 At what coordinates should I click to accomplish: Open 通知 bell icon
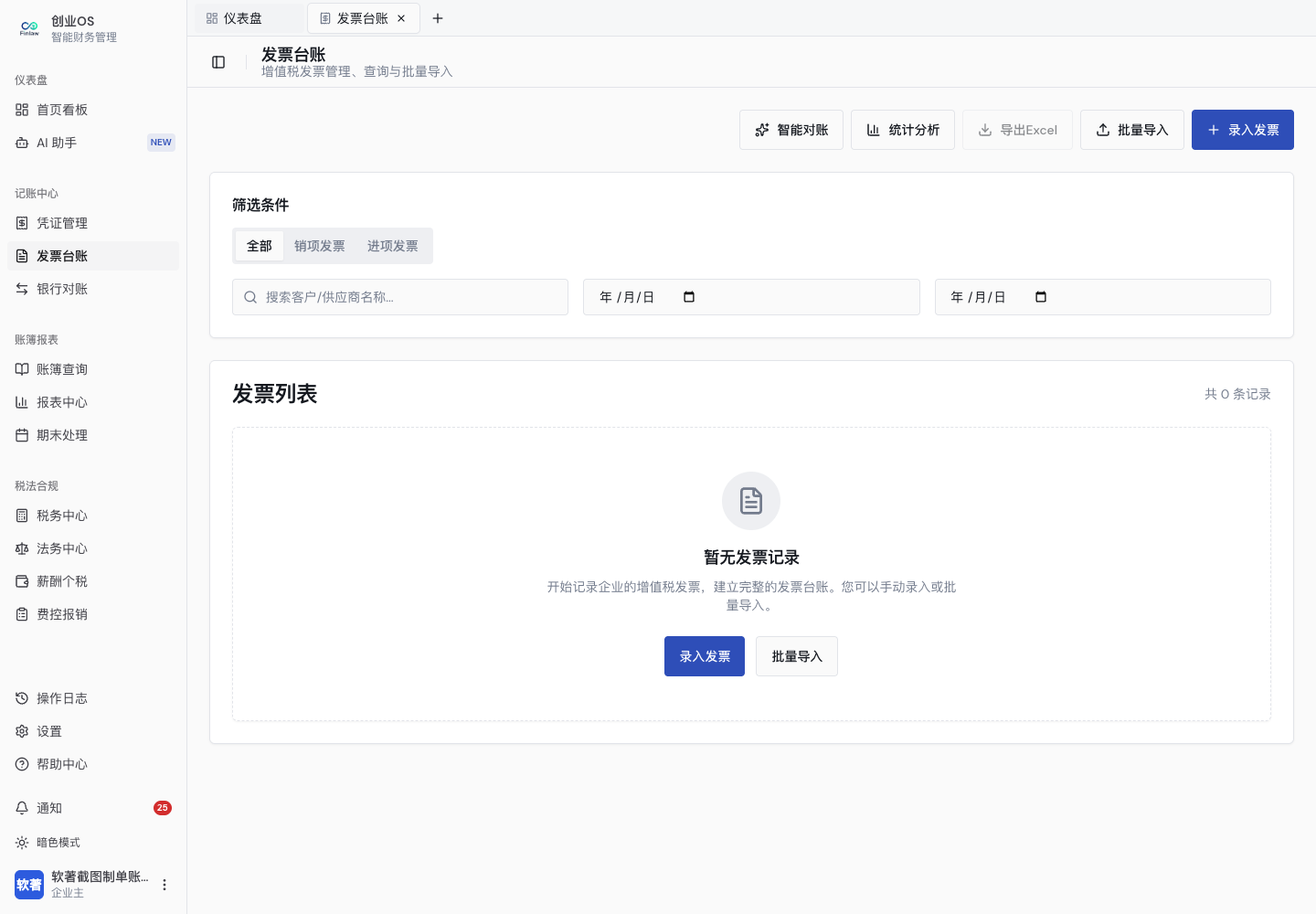[x=22, y=808]
